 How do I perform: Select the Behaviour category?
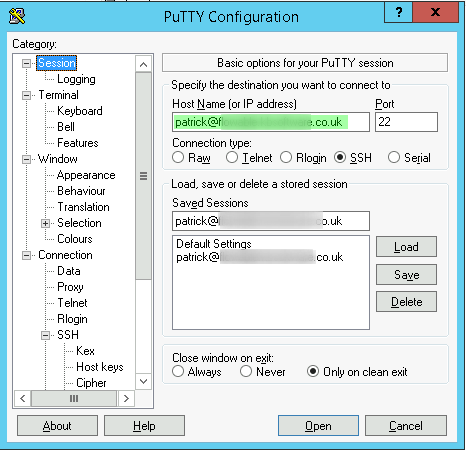pos(81,191)
